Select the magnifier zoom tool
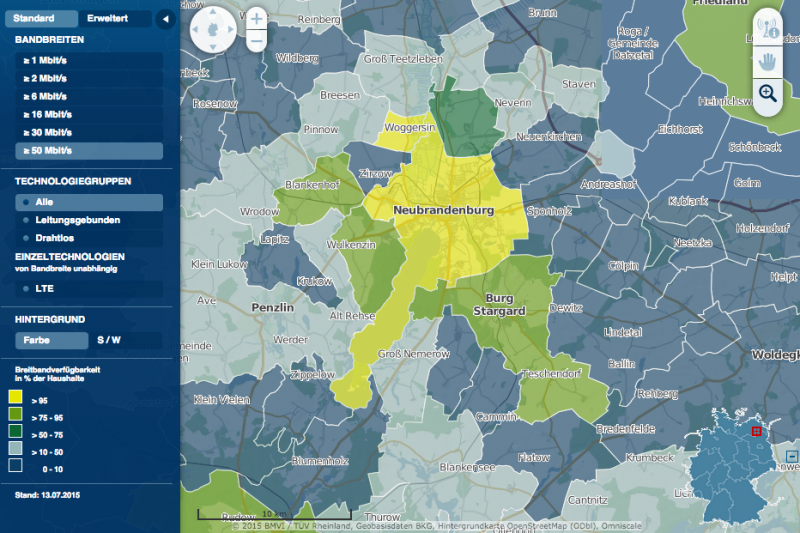Viewport: 800px width, 533px height. [768, 93]
